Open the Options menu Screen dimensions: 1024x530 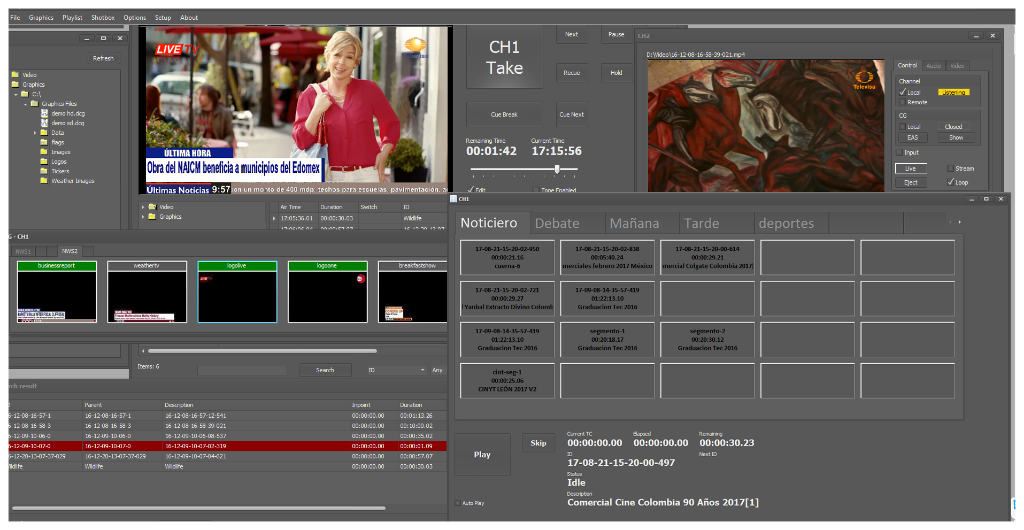(x=135, y=18)
